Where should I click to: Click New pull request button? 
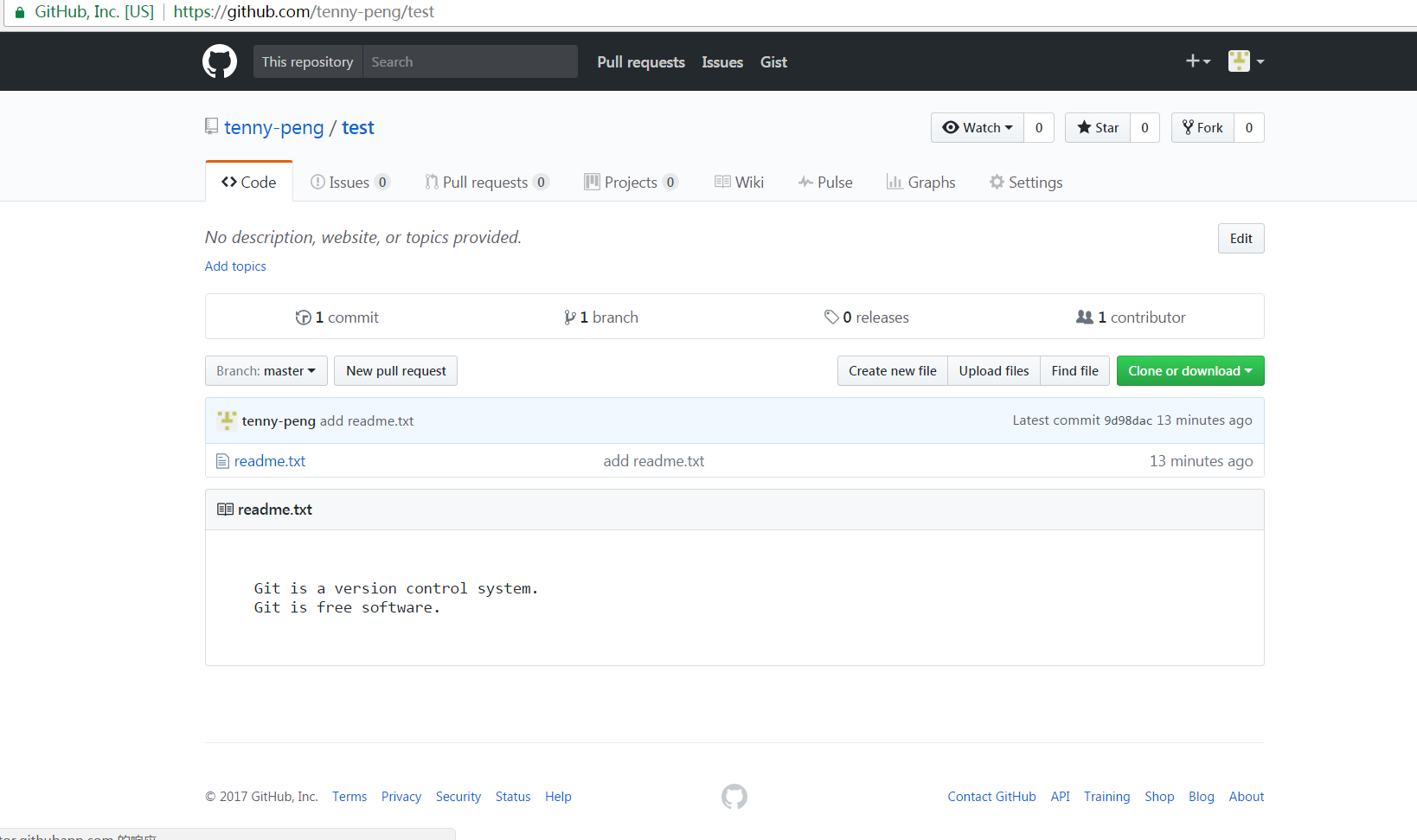[x=396, y=371]
